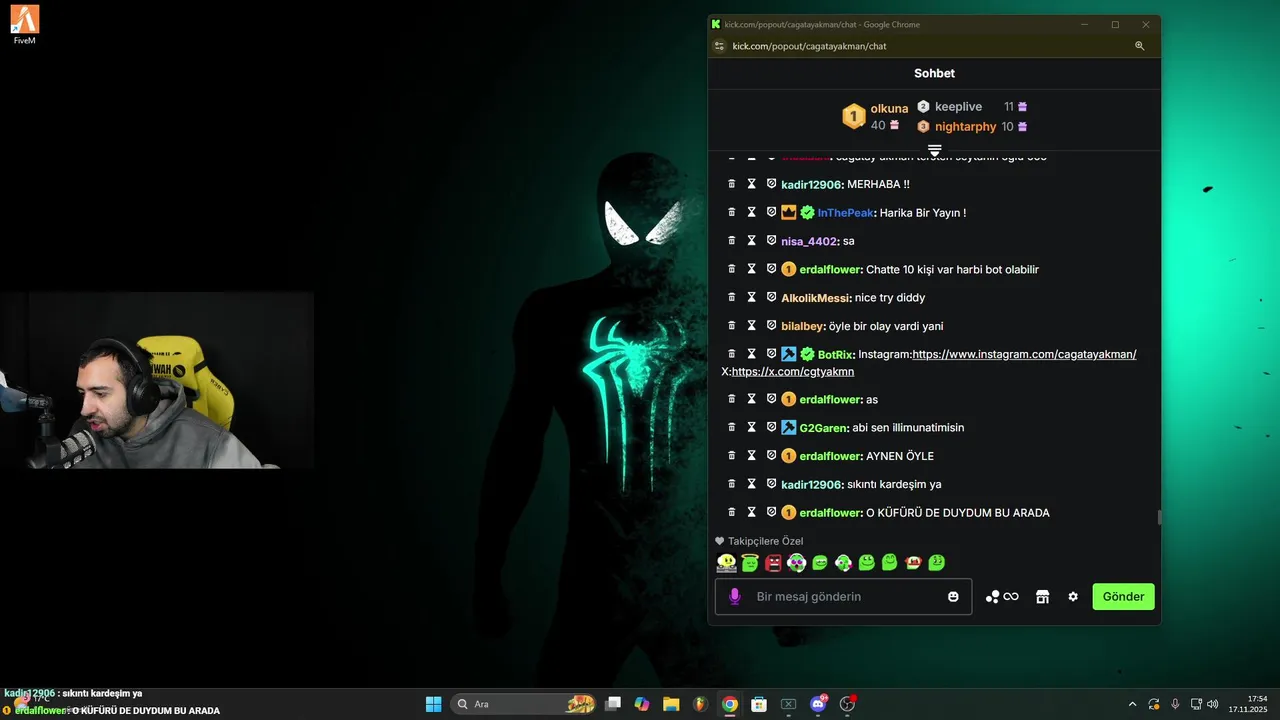Open site information icon beside kick.com URL

pos(719,46)
